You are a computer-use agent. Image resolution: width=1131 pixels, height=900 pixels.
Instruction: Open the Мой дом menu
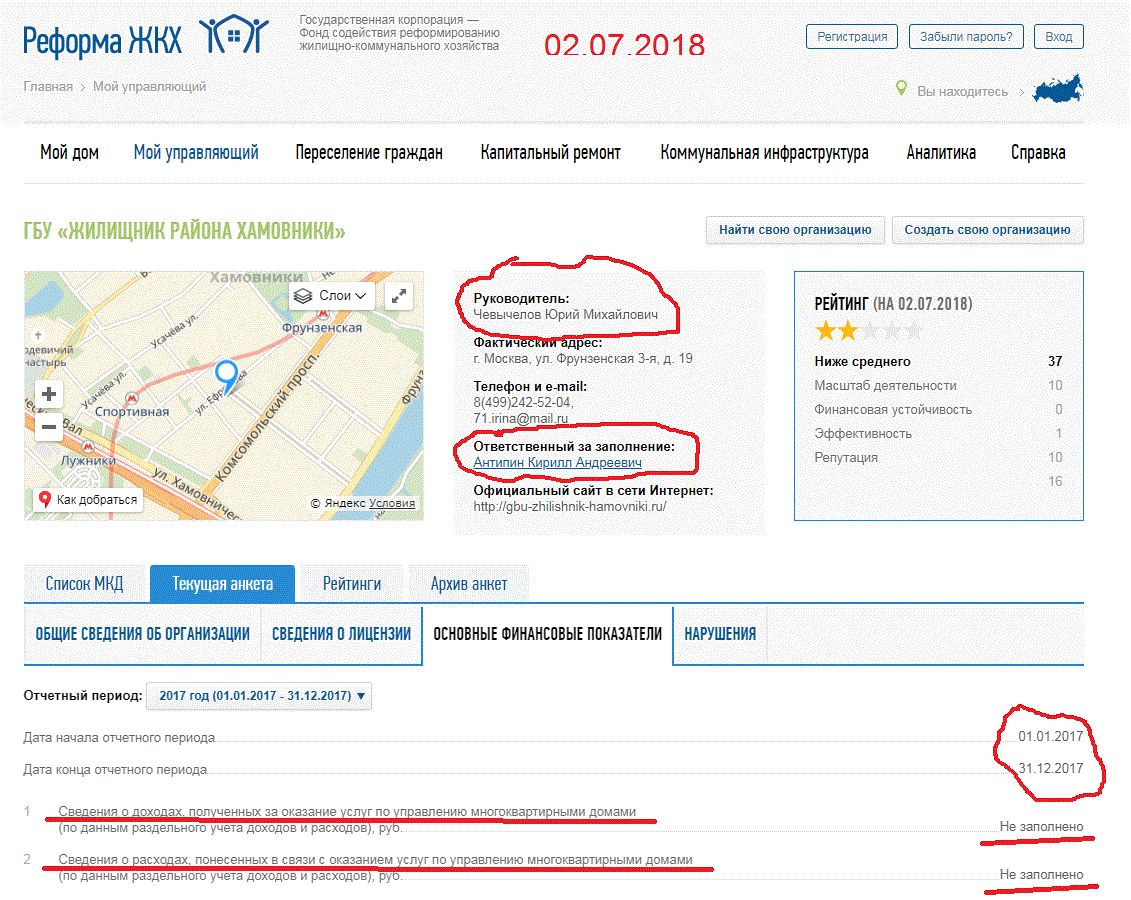(x=69, y=153)
